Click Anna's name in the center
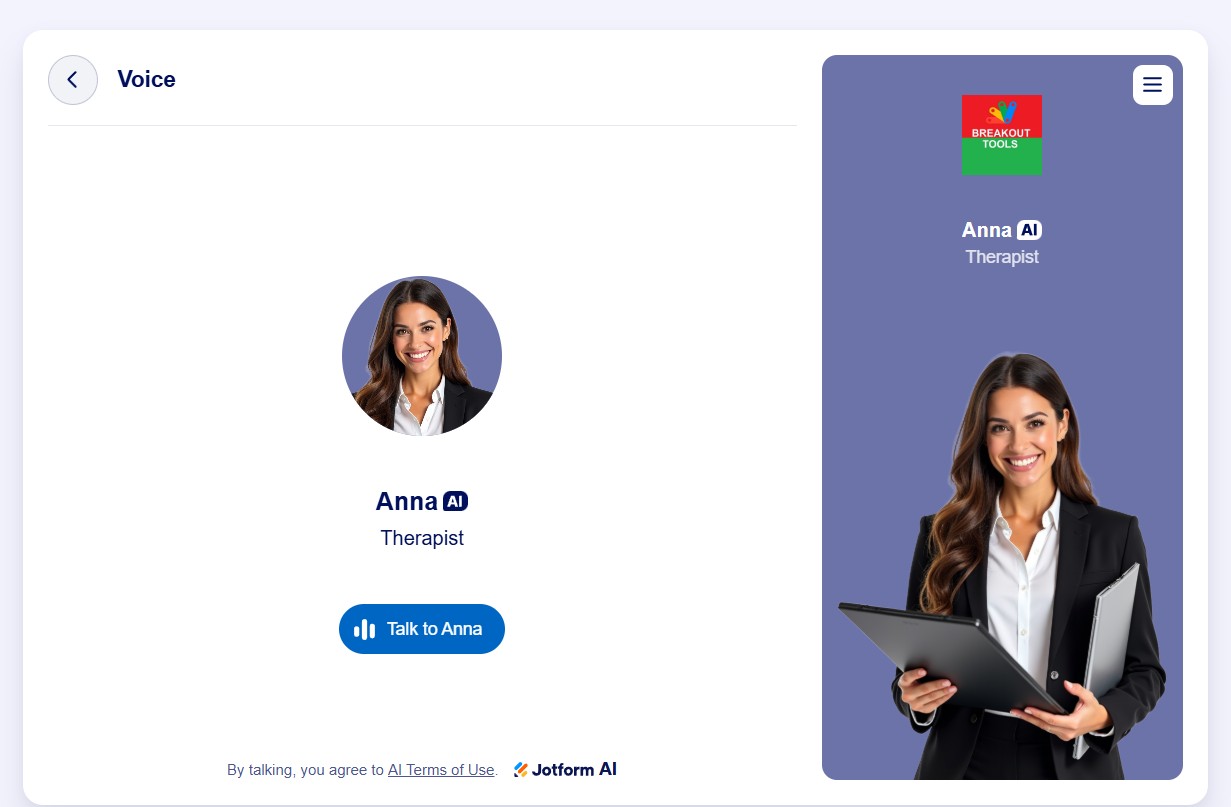The height and width of the screenshot is (807, 1231). [x=407, y=501]
